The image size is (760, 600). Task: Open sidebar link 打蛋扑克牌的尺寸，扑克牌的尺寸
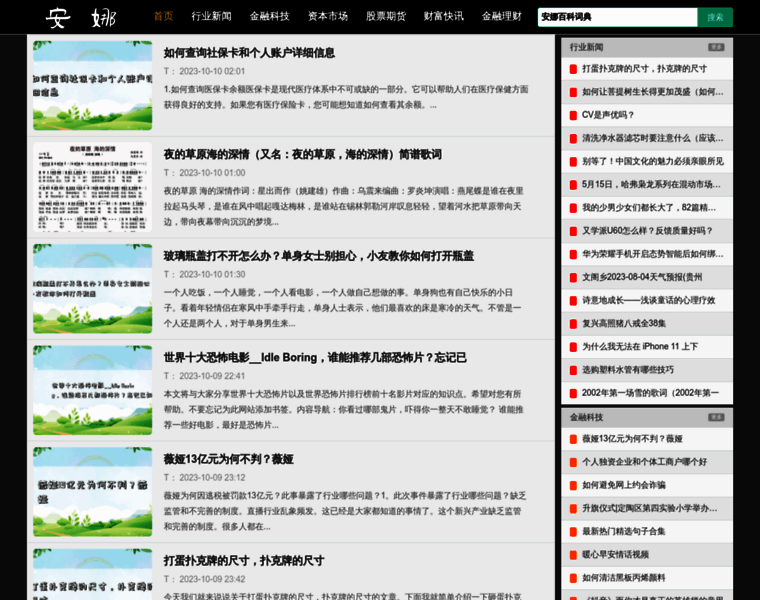pos(644,69)
